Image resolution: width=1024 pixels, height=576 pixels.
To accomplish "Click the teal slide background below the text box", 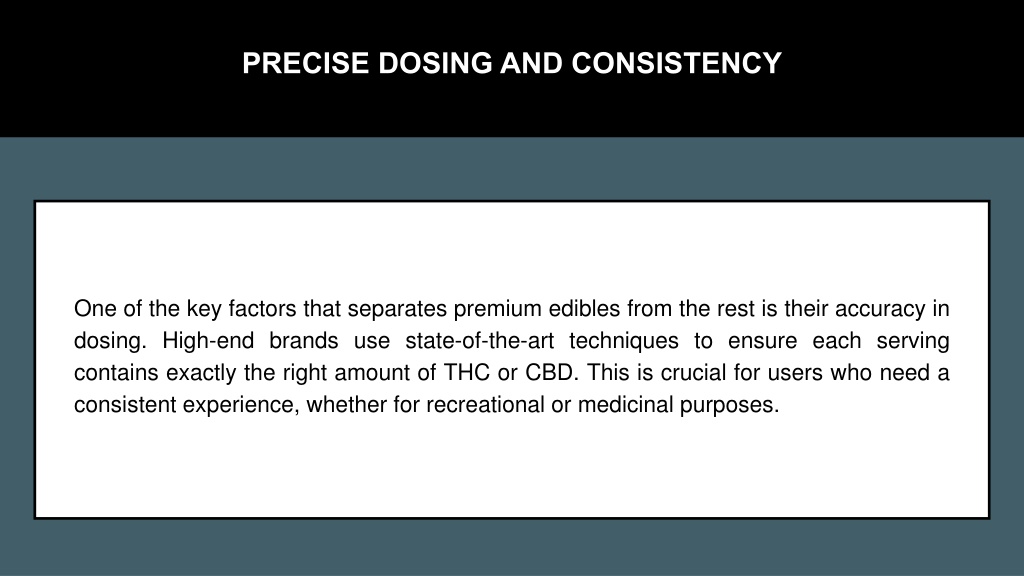I will pos(512,549).
